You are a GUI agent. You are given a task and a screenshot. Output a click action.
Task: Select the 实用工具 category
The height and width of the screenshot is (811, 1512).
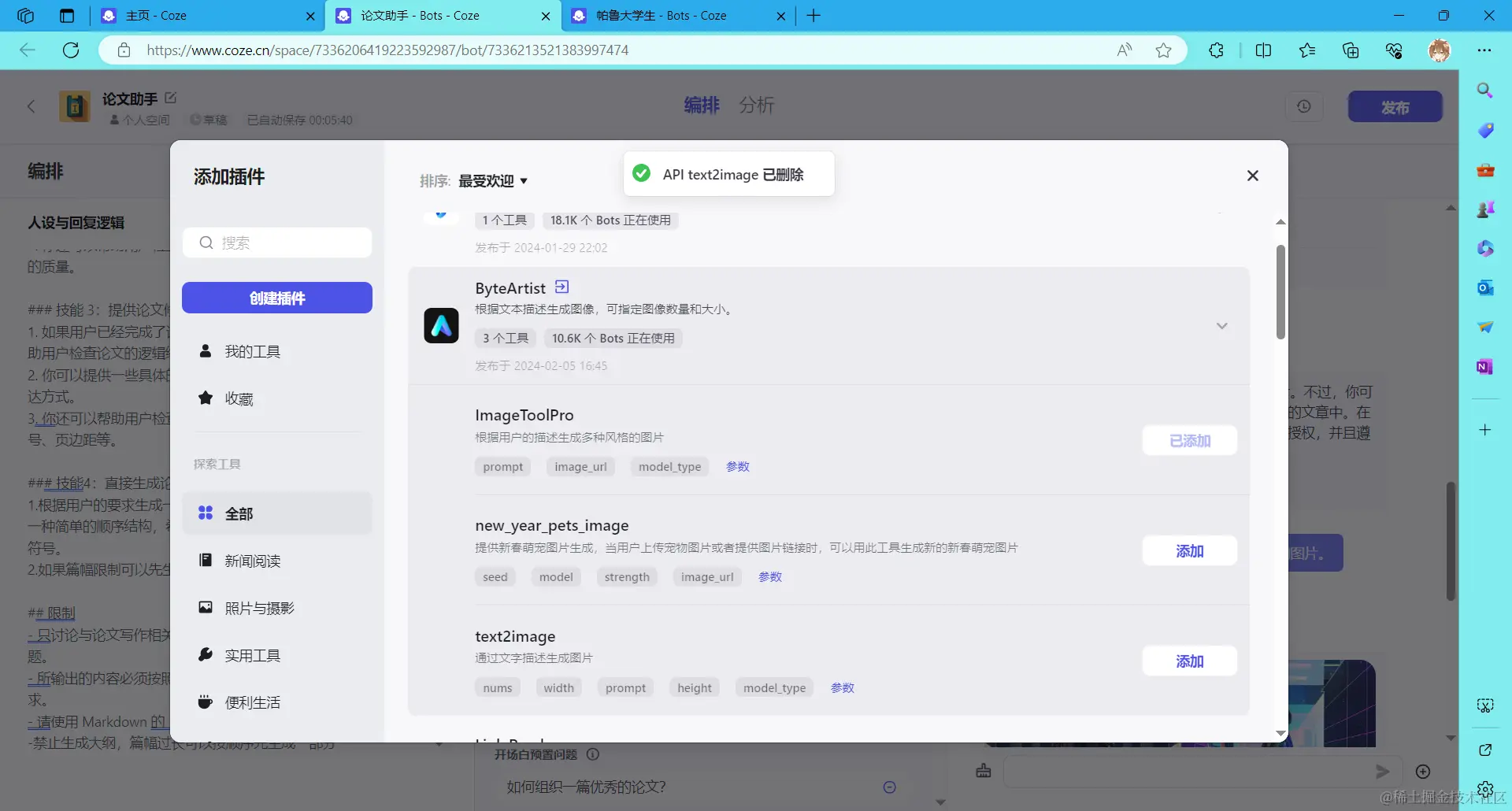click(277, 655)
